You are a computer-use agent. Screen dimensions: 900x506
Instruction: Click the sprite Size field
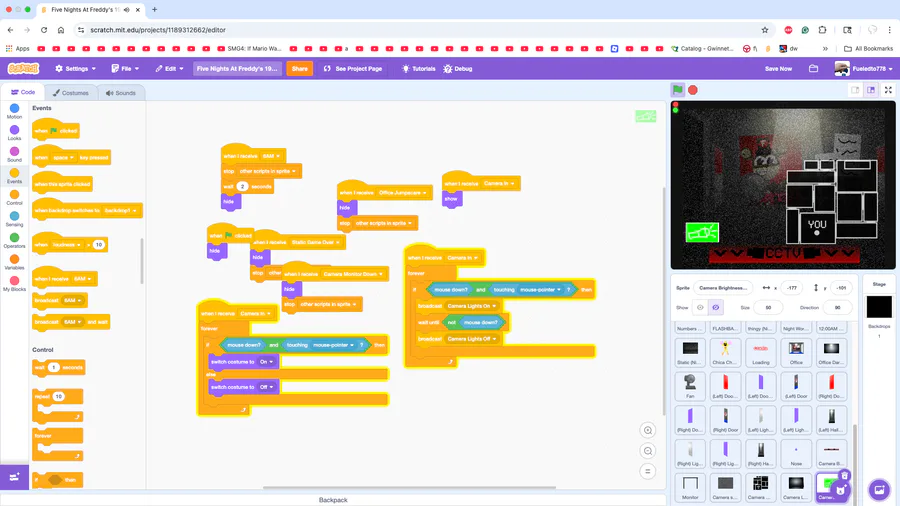pos(768,308)
